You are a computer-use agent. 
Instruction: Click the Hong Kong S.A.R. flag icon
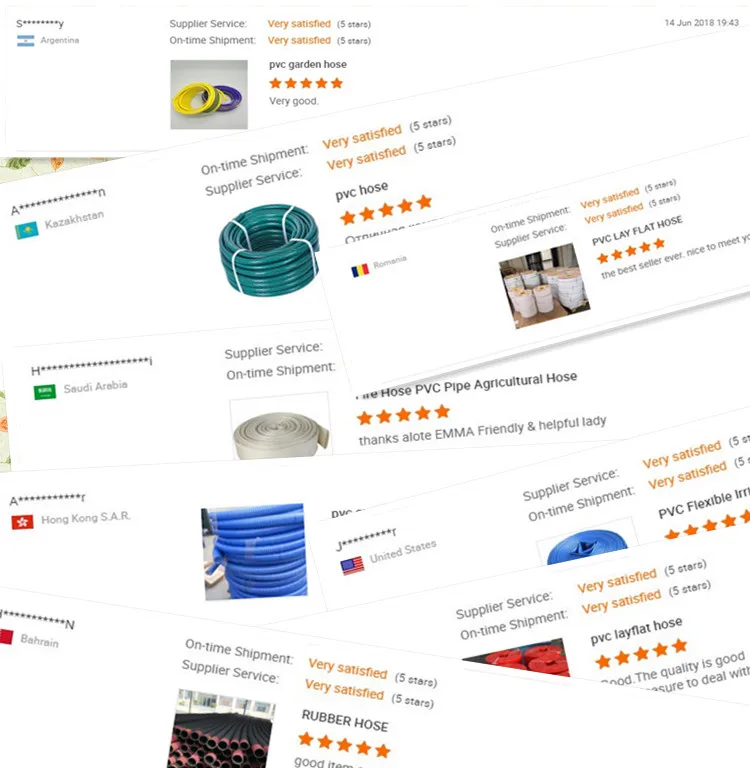point(23,522)
